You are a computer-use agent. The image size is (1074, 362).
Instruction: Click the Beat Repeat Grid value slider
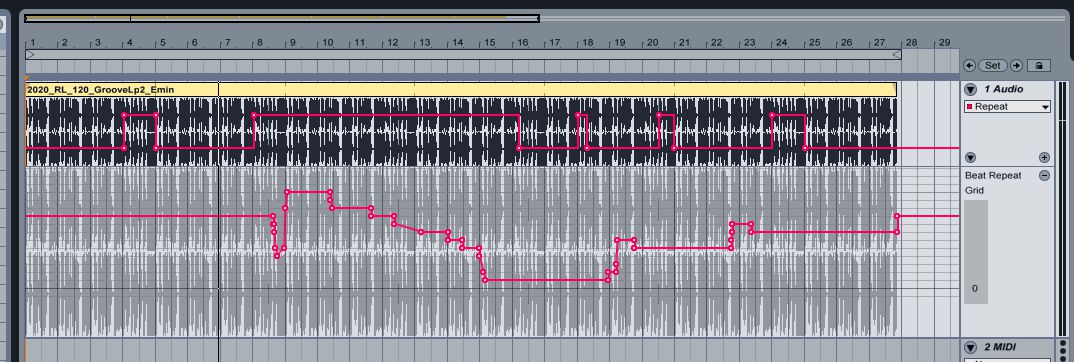pyautogui.click(x=976, y=252)
